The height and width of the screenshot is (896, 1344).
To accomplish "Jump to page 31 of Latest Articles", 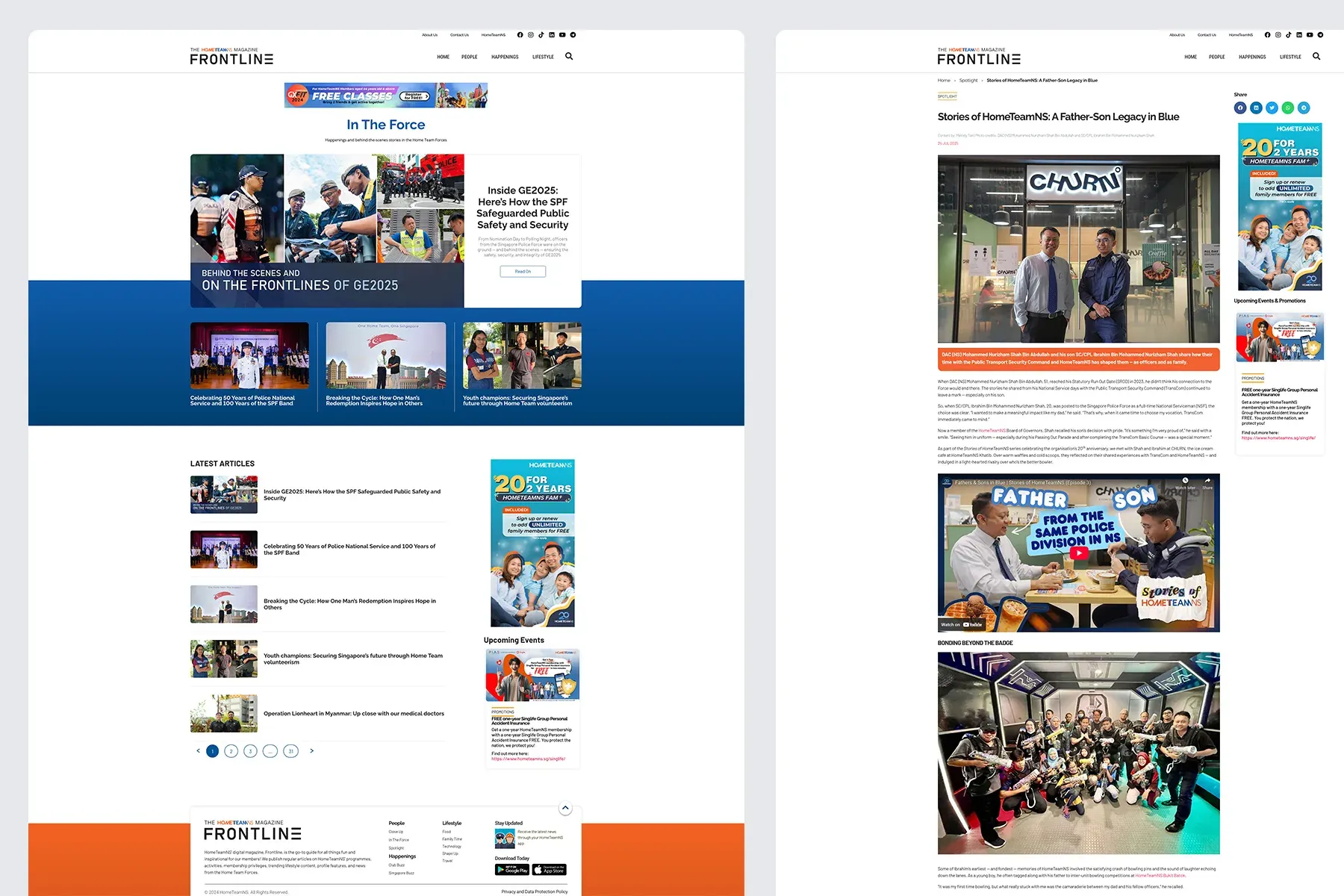I will coord(290,751).
